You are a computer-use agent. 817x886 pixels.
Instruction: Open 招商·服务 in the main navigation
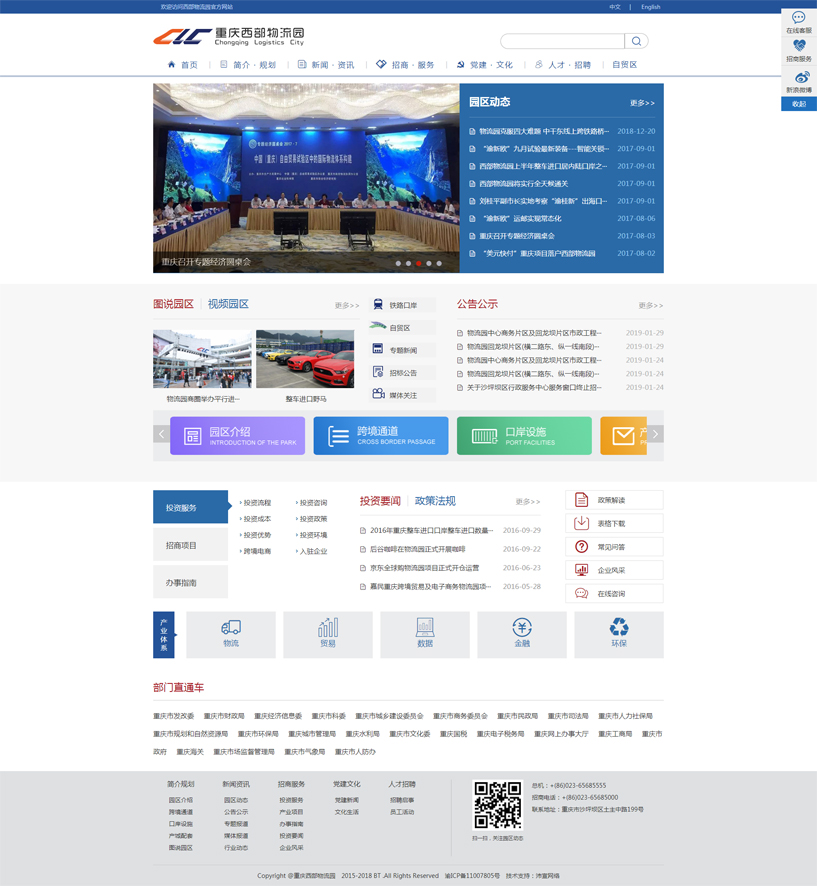406,65
